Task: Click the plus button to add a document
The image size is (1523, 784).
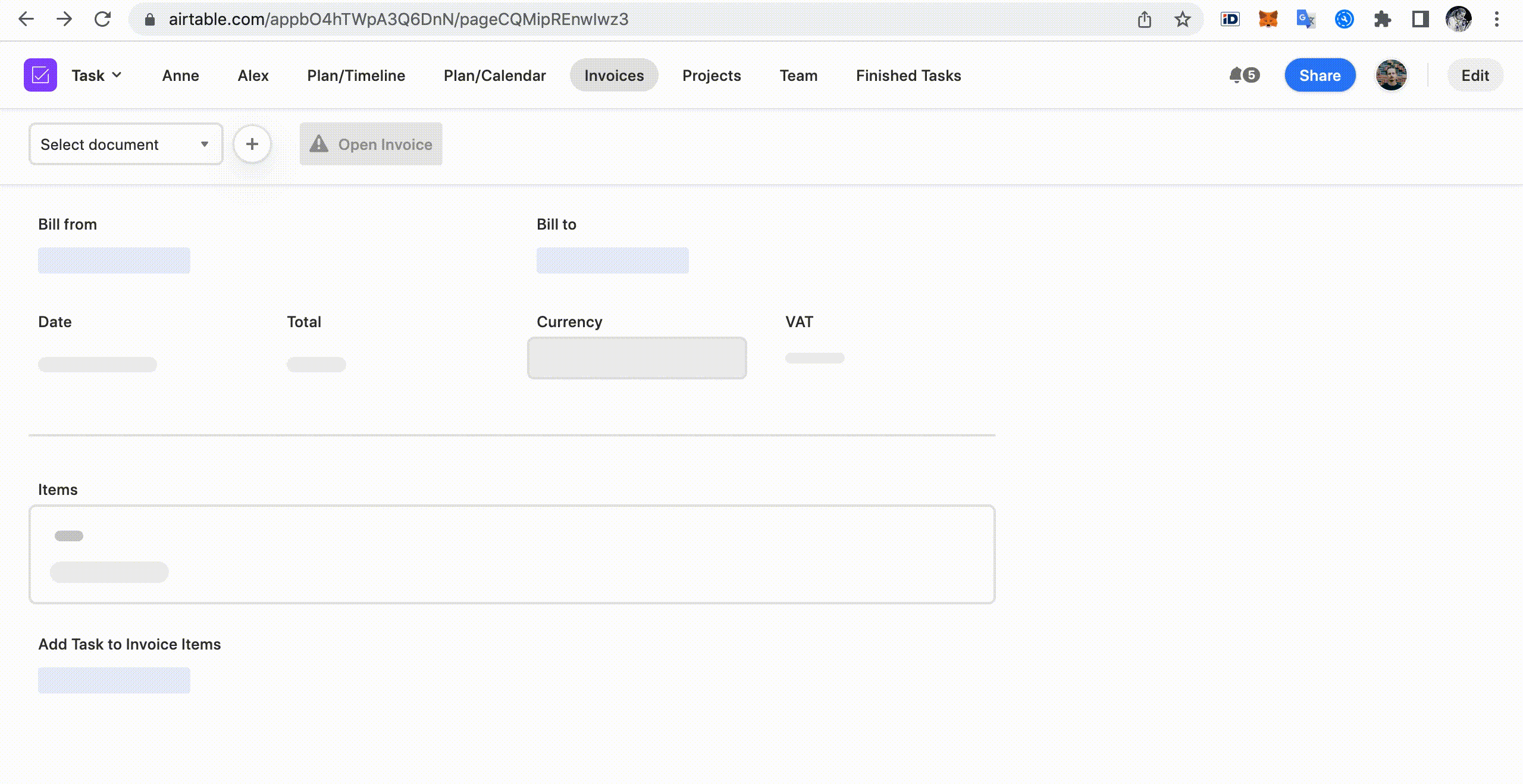Action: tap(252, 144)
